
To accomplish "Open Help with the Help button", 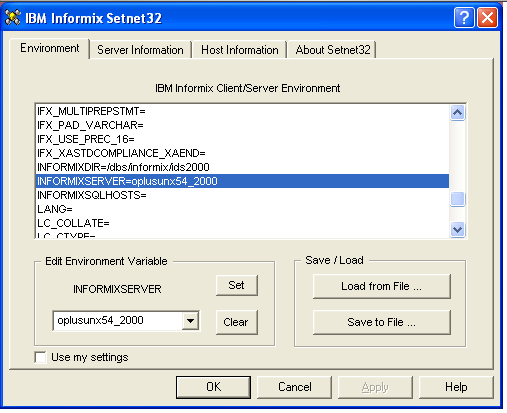I will 456,387.
